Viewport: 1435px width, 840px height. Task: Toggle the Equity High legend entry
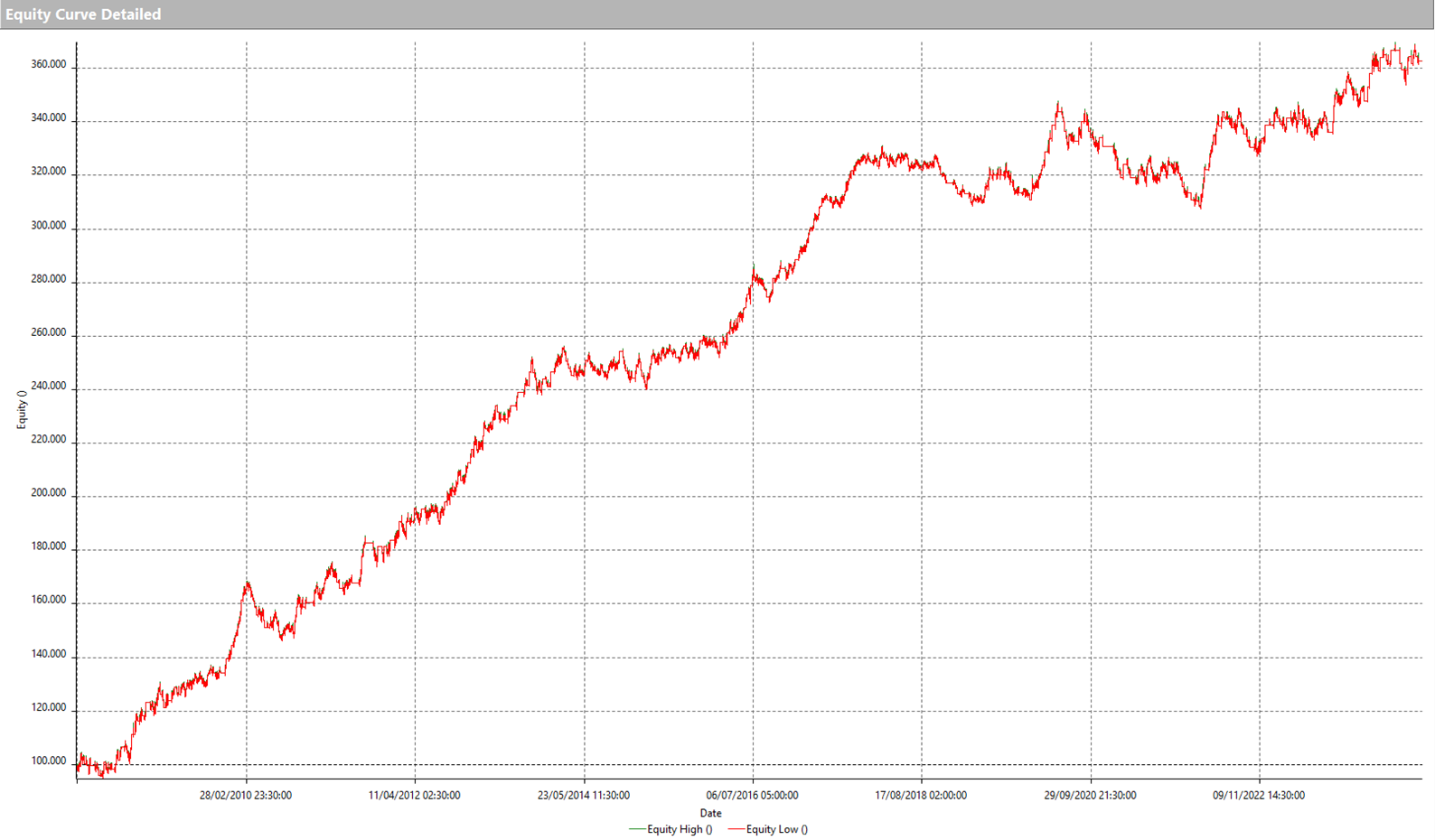point(680,829)
